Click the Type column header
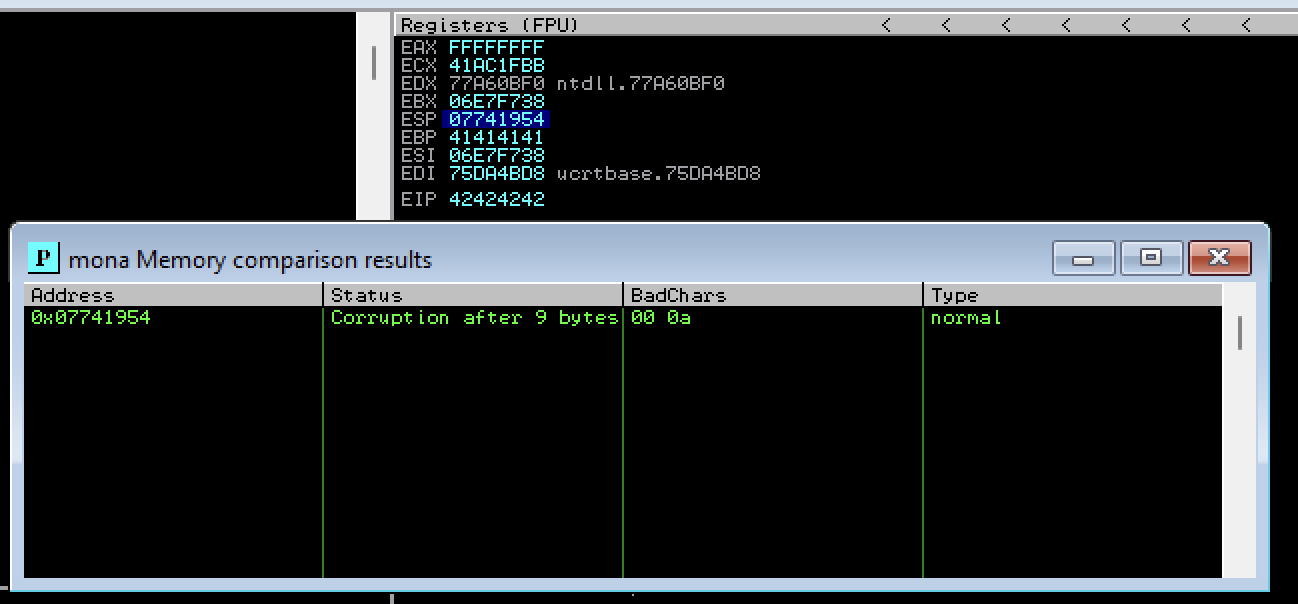1298x604 pixels. (1071, 295)
